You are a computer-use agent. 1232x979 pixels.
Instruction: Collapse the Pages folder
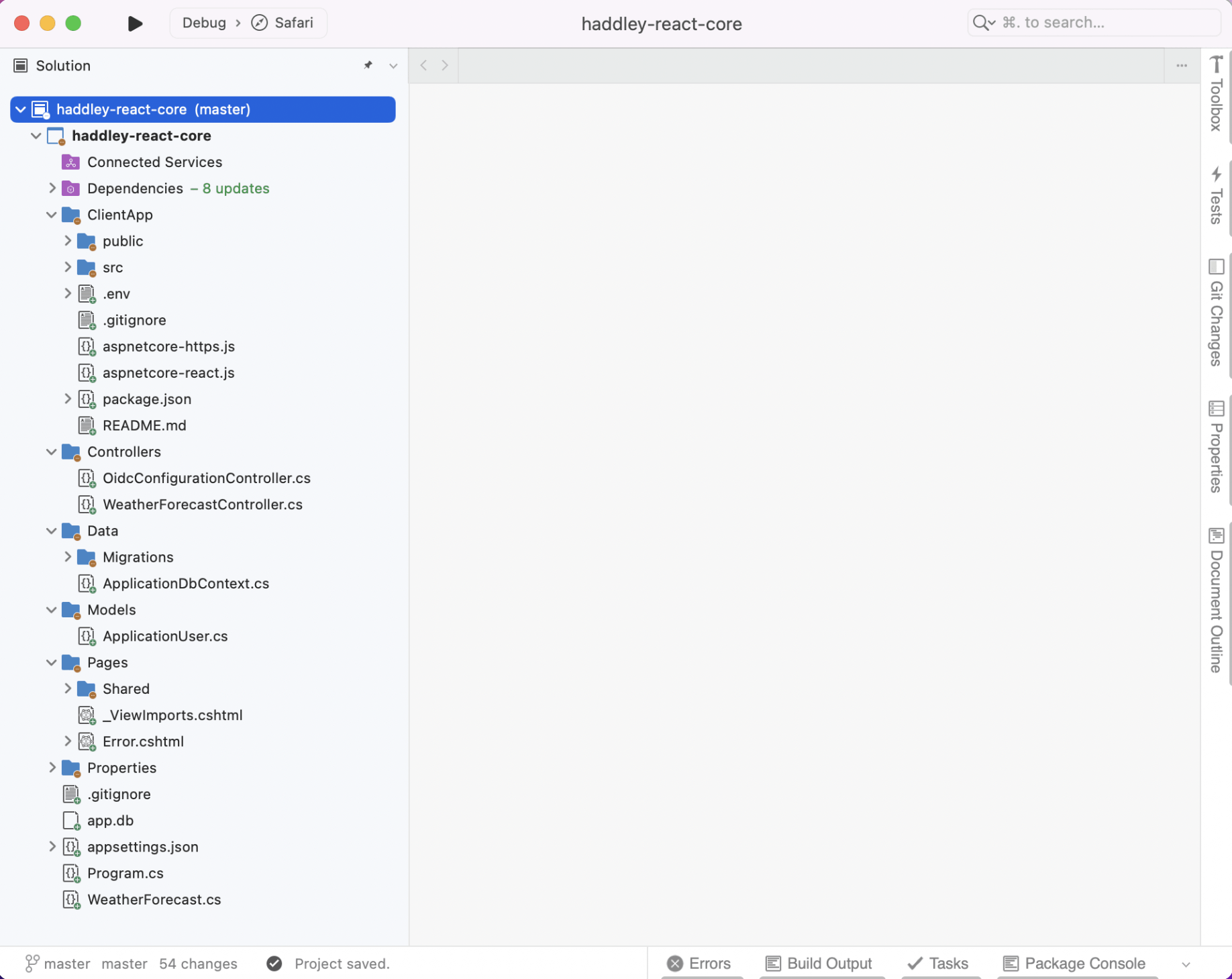point(52,662)
